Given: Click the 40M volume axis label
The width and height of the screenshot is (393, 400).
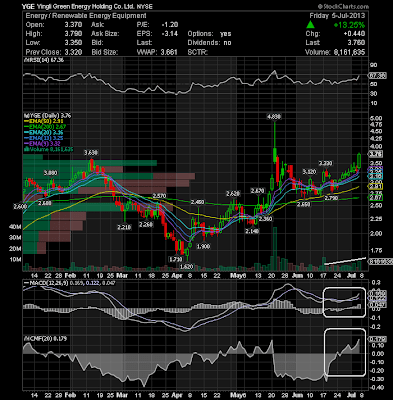Looking at the screenshot, I should pyautogui.click(x=15, y=227).
